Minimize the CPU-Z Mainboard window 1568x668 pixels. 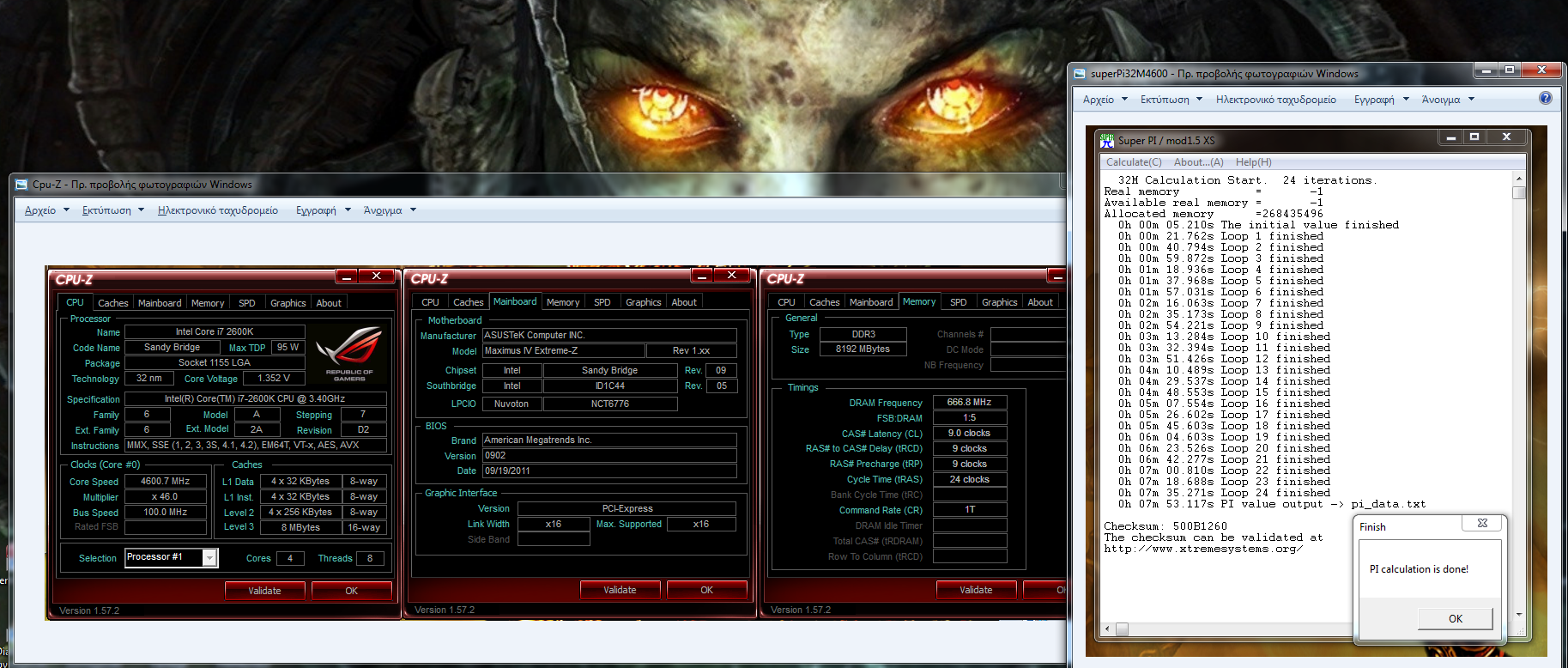(702, 276)
